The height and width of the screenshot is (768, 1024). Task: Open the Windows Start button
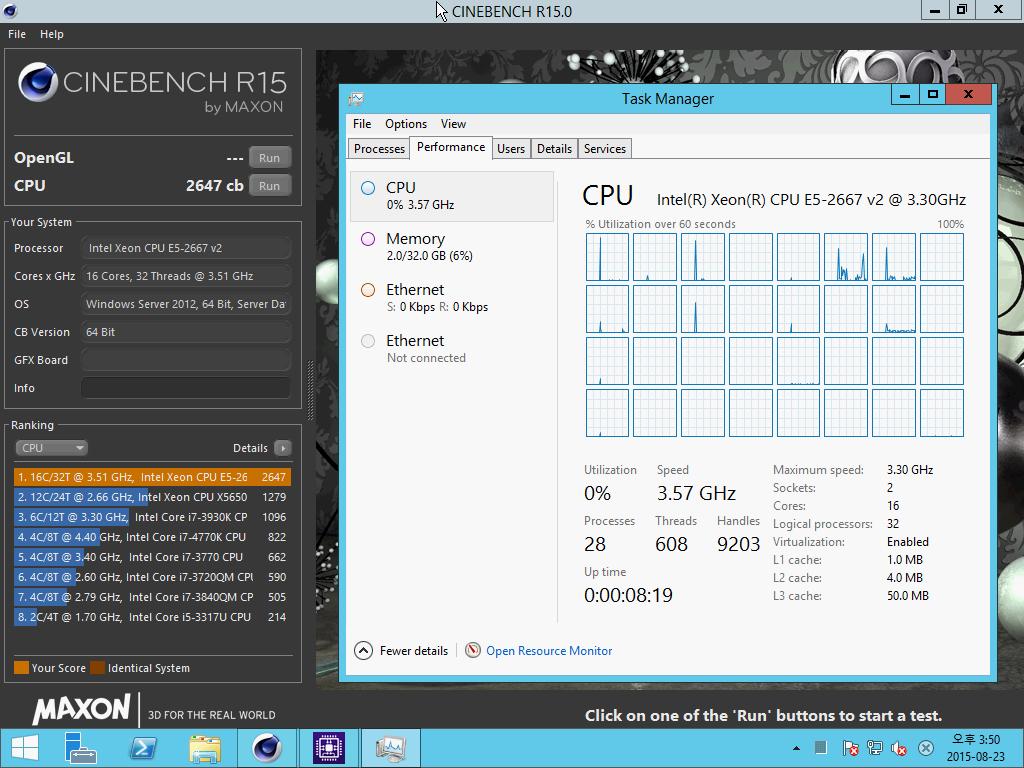click(25, 748)
